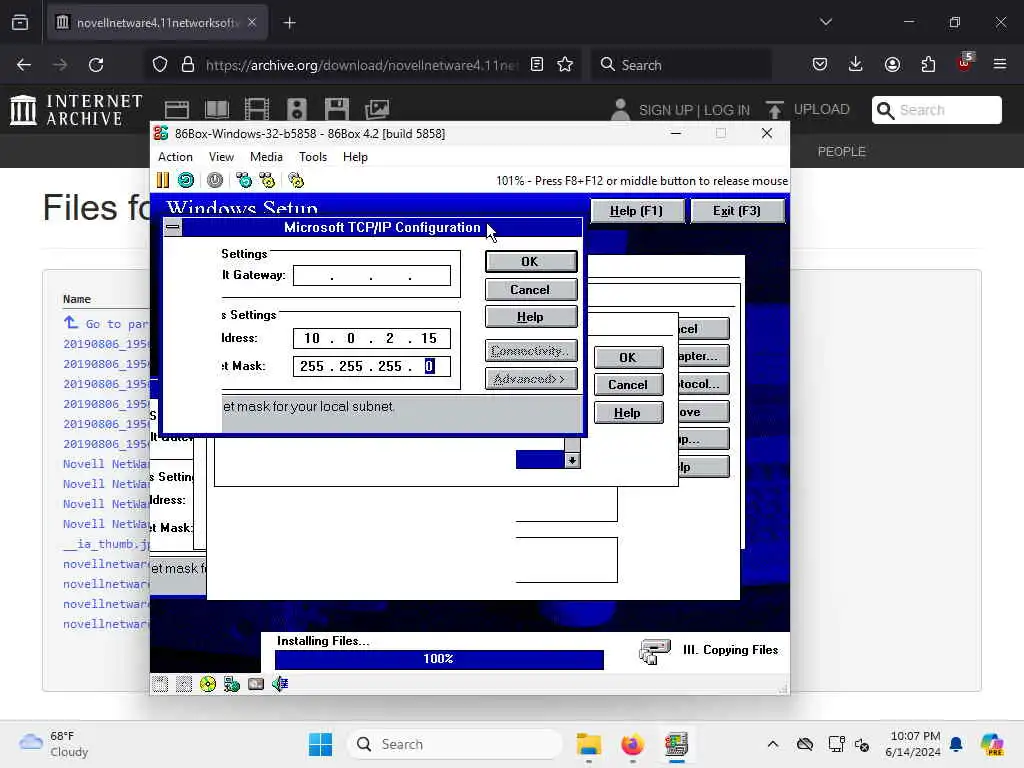This screenshot has height=768, width=1024.
Task: Click the sound speaker icon in 86Box status bar
Action: 280,684
